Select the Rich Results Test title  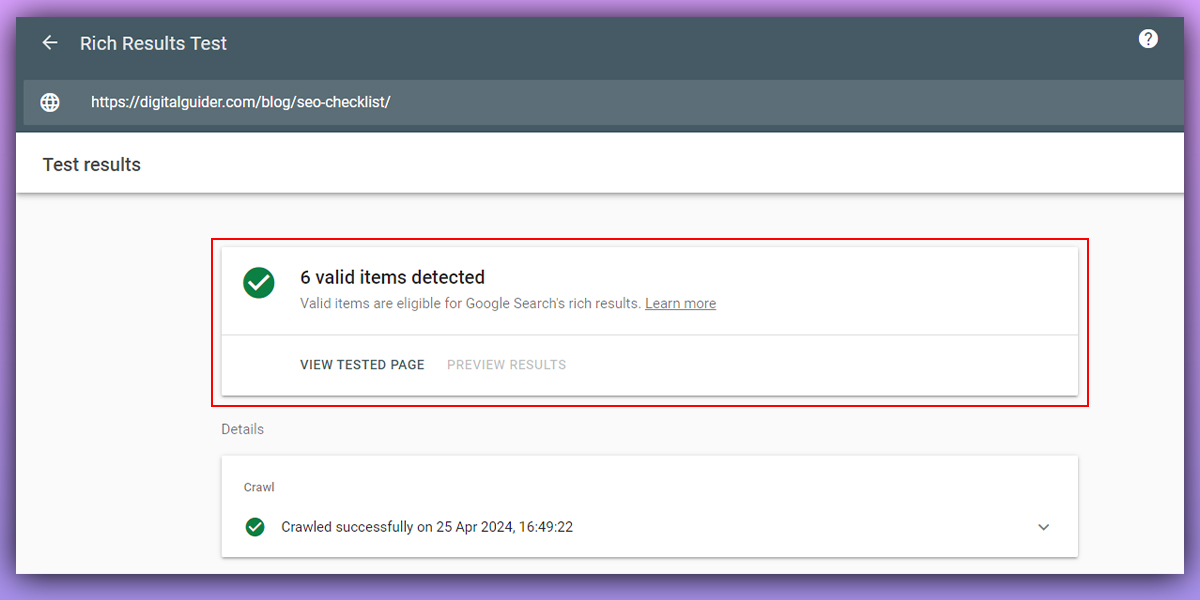[x=153, y=43]
